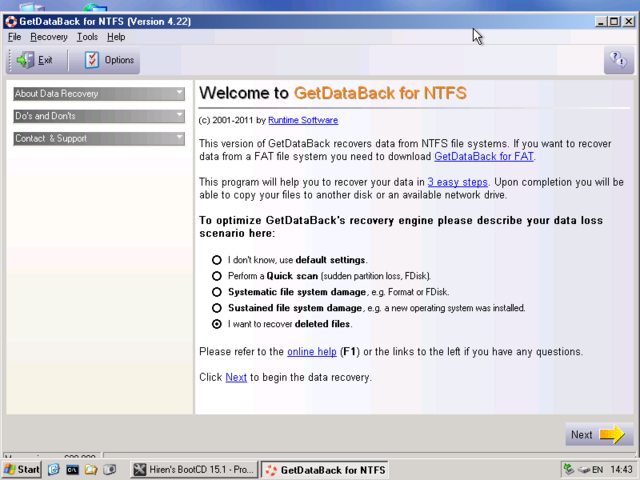
Task: Select Systematic file system damage option
Action: click(x=217, y=292)
